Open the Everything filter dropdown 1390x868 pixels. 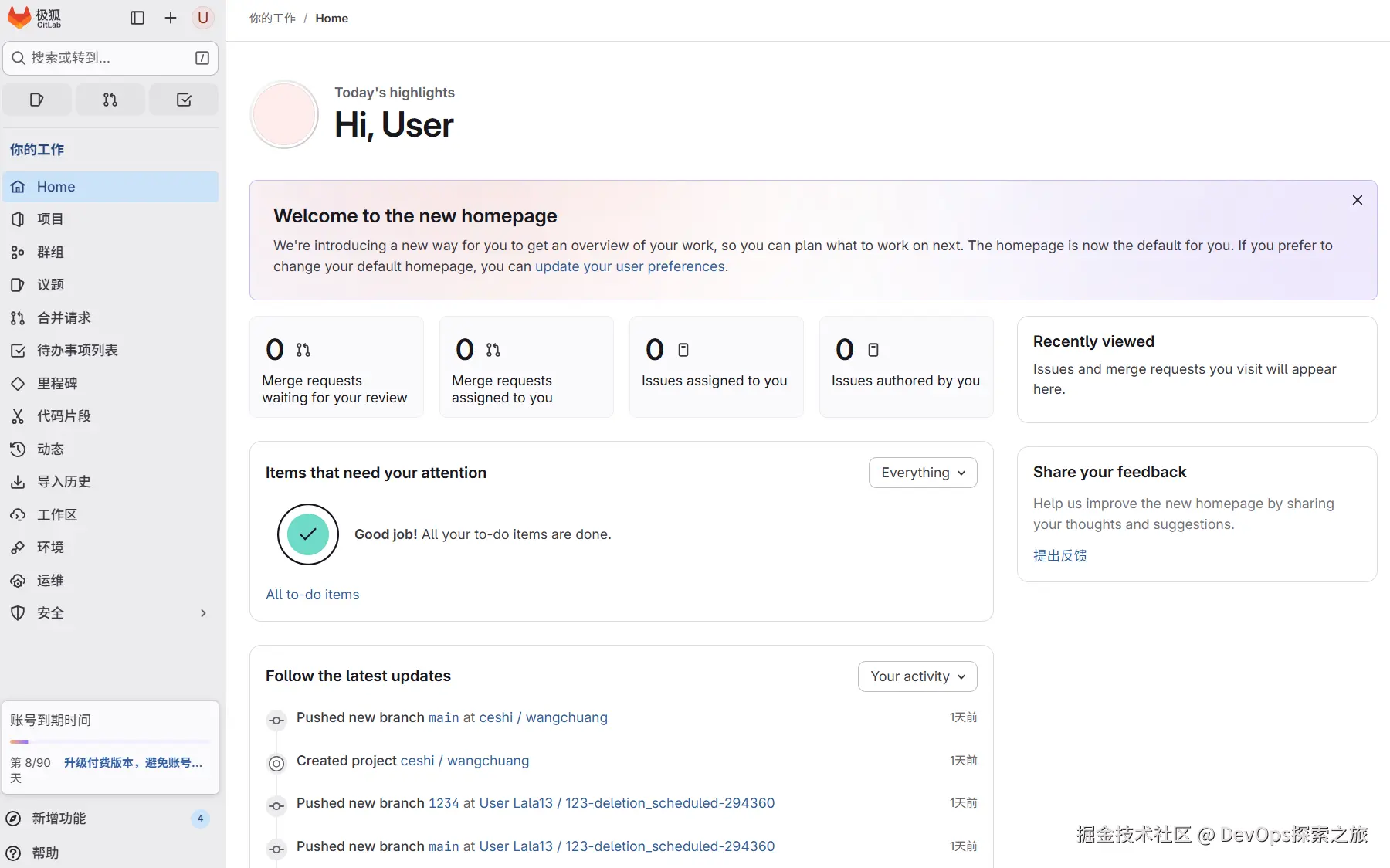click(x=923, y=473)
